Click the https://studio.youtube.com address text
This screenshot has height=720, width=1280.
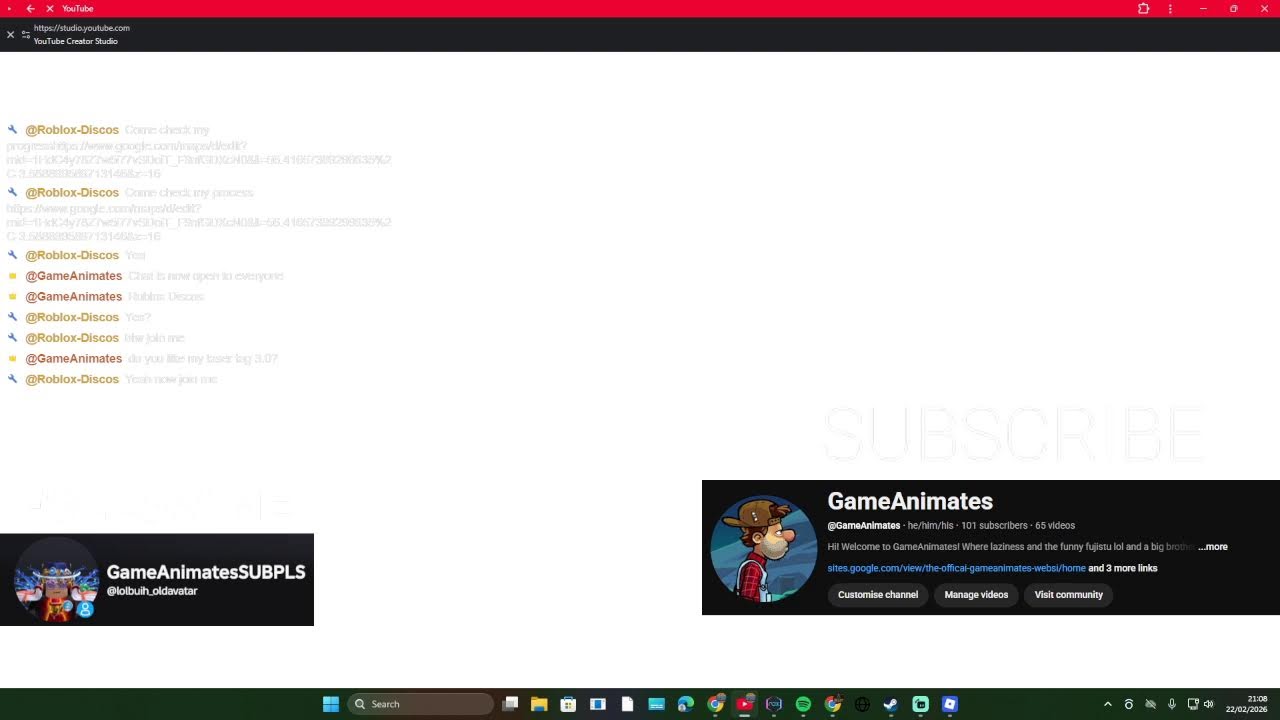[x=82, y=28]
